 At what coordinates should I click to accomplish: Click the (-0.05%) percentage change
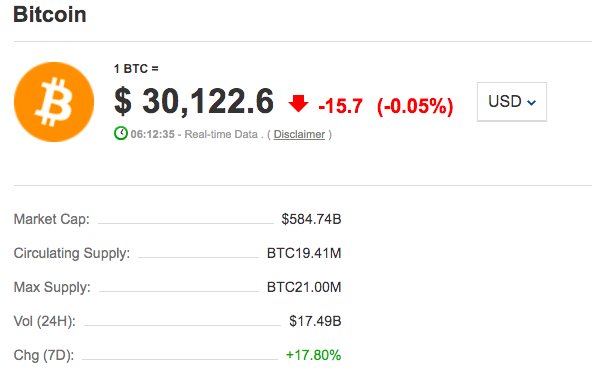pos(415,106)
